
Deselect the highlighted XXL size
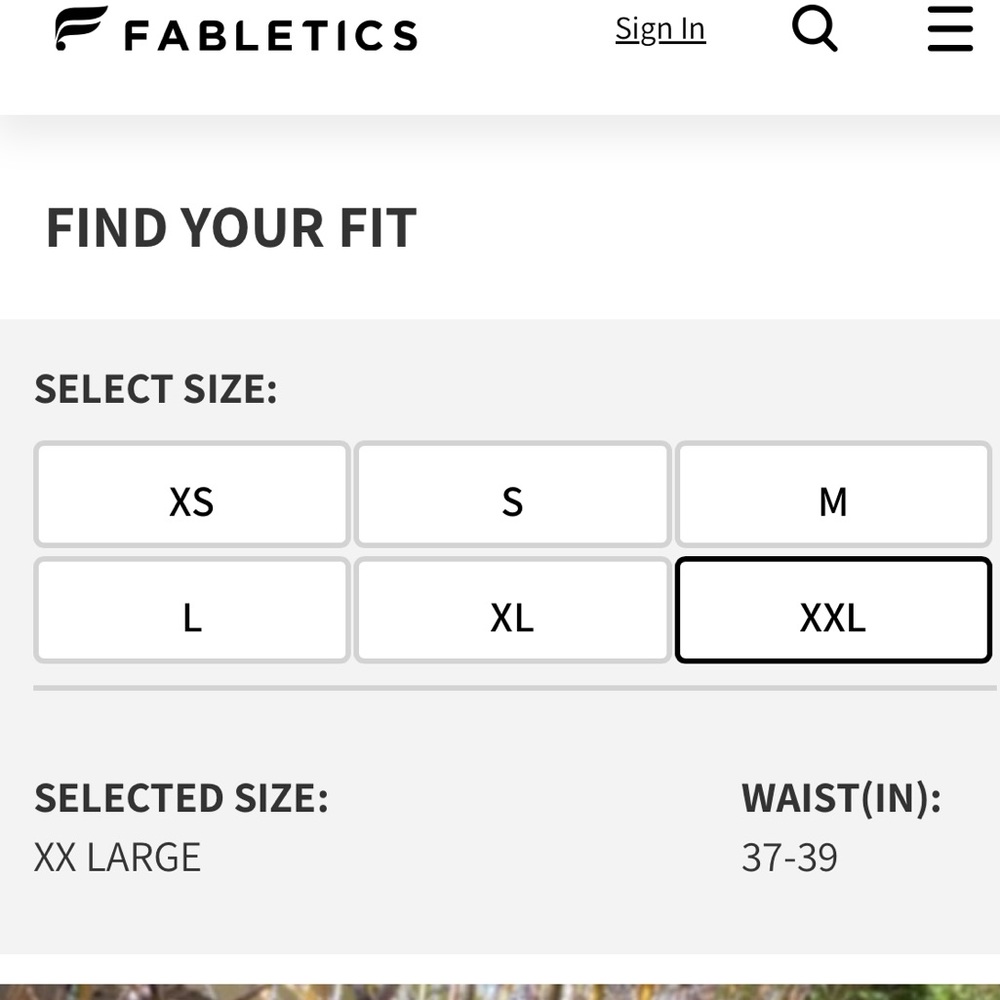click(x=833, y=611)
